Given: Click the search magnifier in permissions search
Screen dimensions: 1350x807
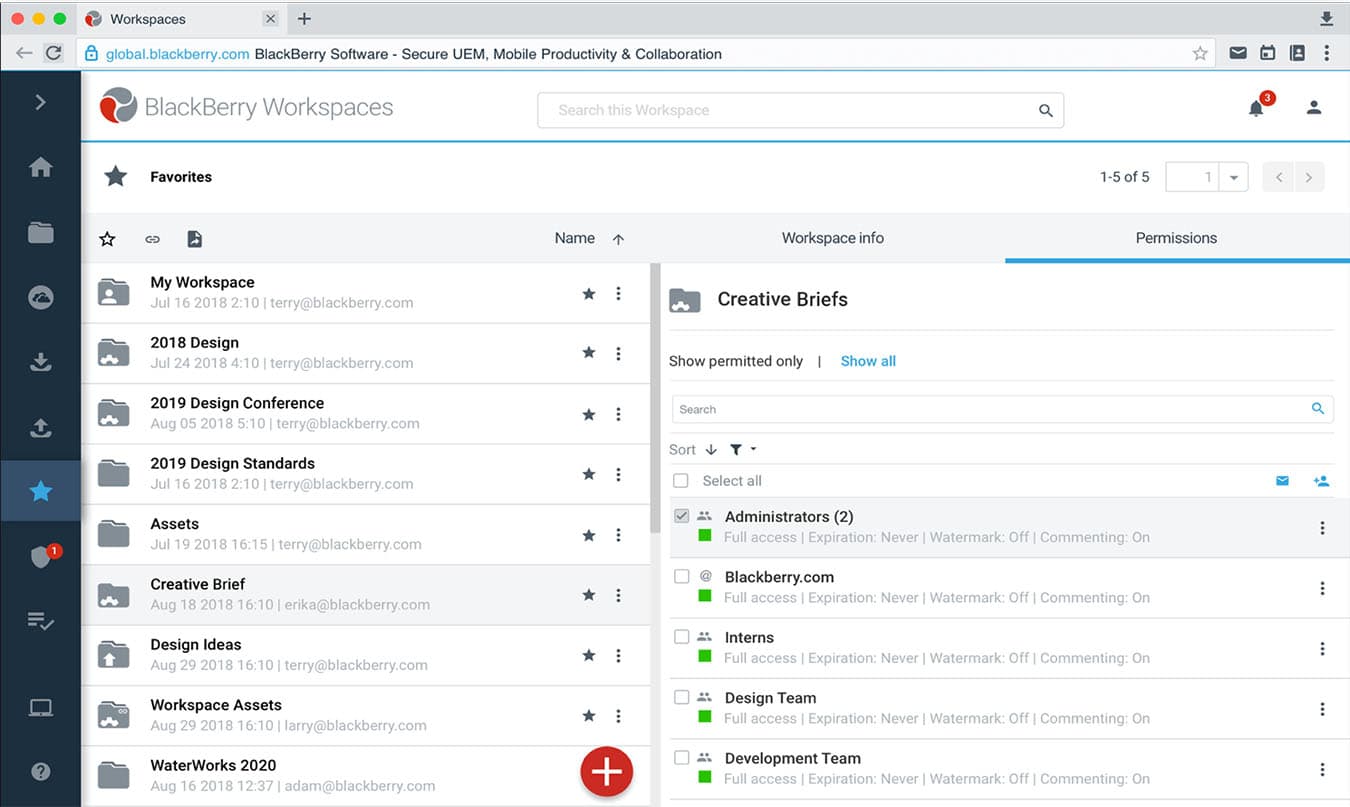Looking at the screenshot, I should (1318, 408).
